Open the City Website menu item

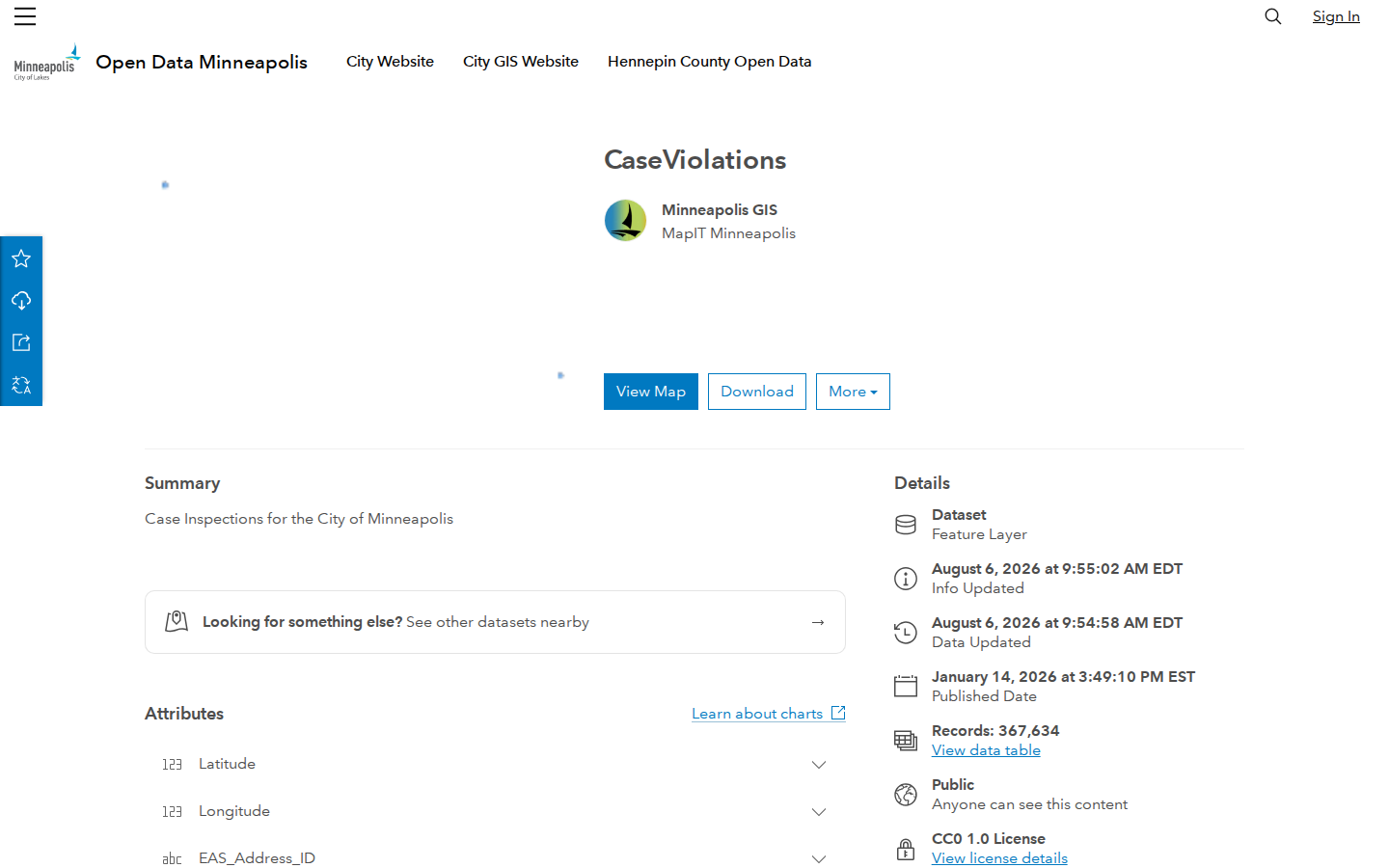(390, 62)
